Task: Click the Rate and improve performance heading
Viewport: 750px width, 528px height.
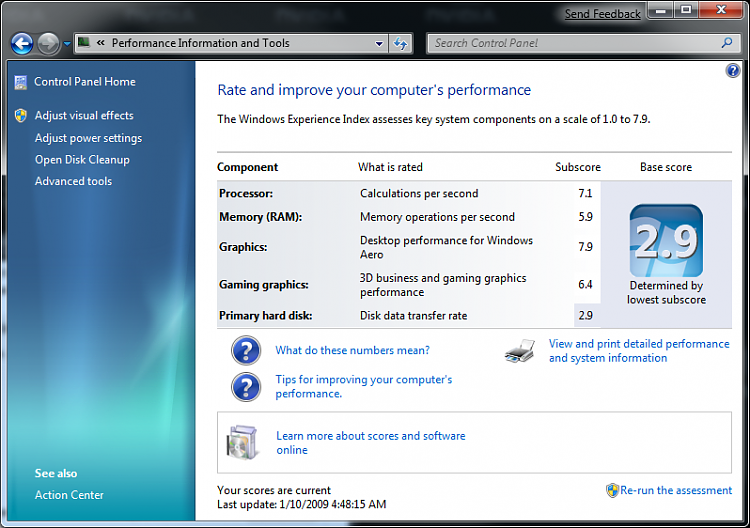Action: pyautogui.click(x=374, y=90)
